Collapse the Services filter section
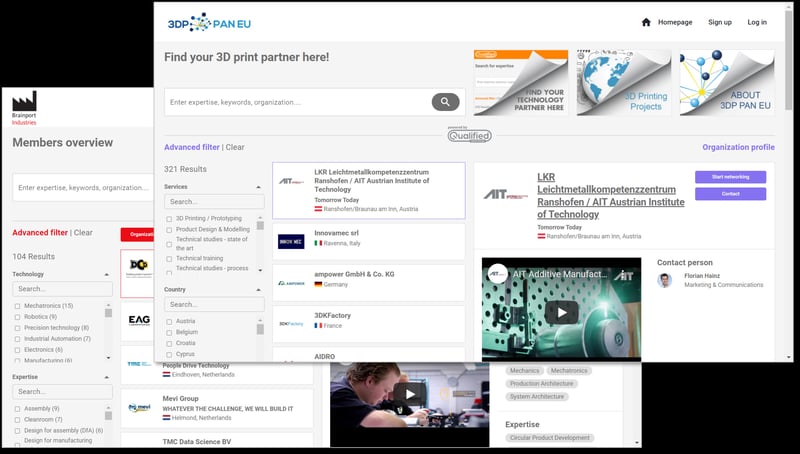 [x=258, y=187]
